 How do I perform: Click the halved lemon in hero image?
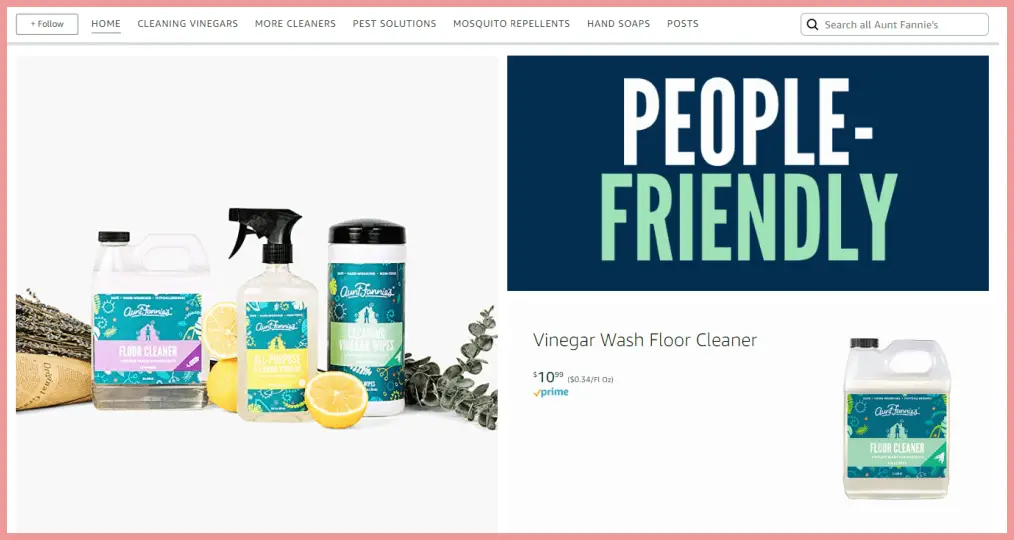click(x=336, y=400)
